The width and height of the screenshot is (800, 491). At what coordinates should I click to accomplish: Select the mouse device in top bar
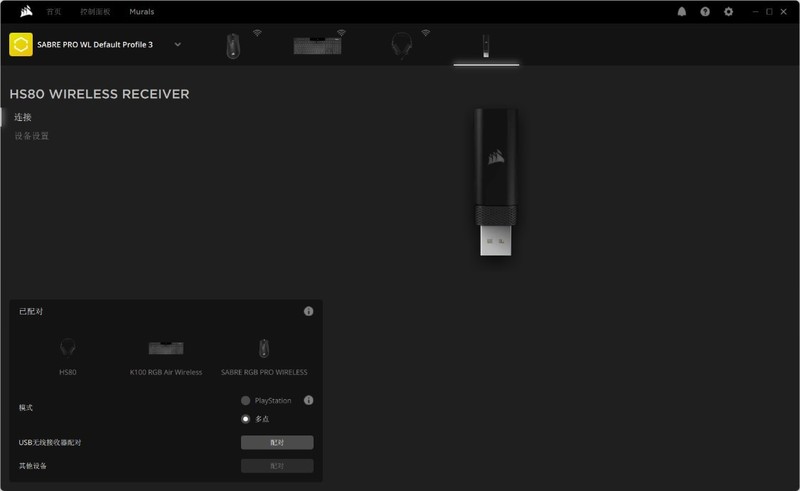point(233,45)
